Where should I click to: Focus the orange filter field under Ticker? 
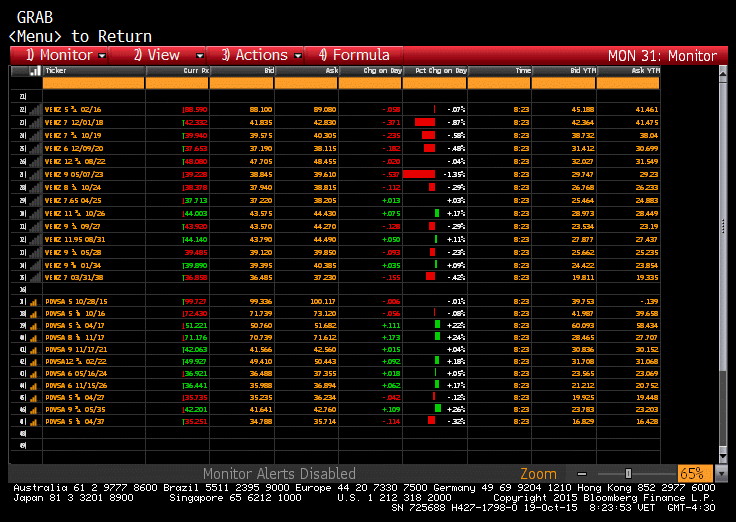93,84
